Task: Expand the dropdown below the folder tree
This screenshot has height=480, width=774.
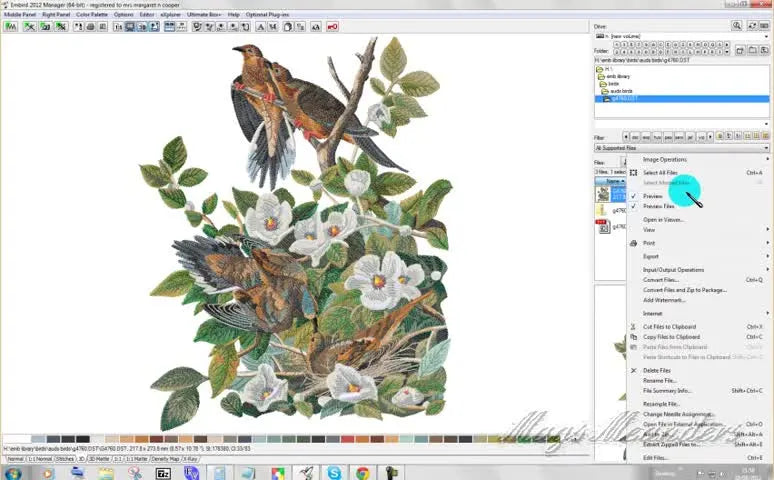Action: pos(766,124)
